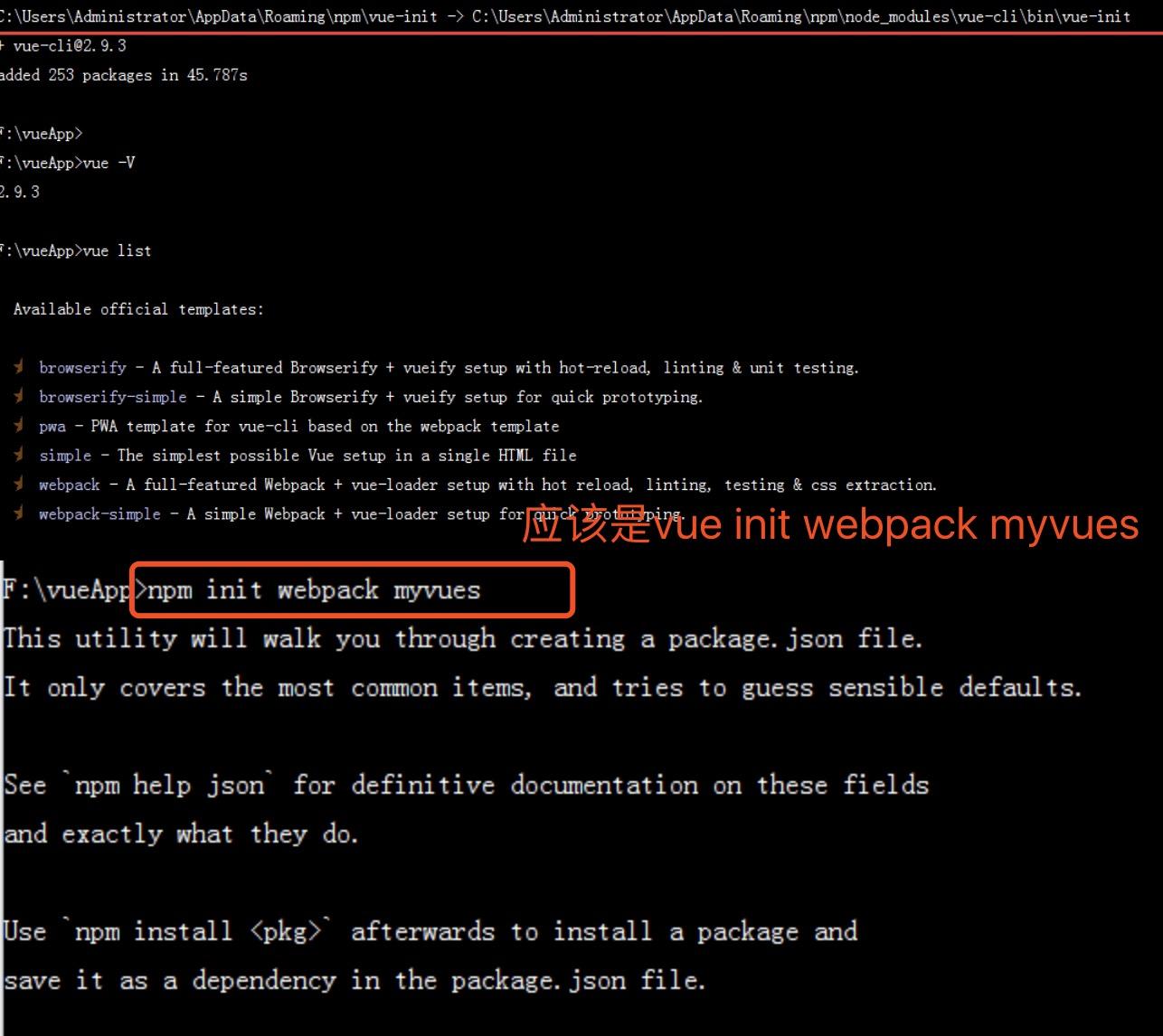This screenshot has width=1163, height=1036.
Task: Select the "This utility will walk you through" line
Action: tap(462, 638)
